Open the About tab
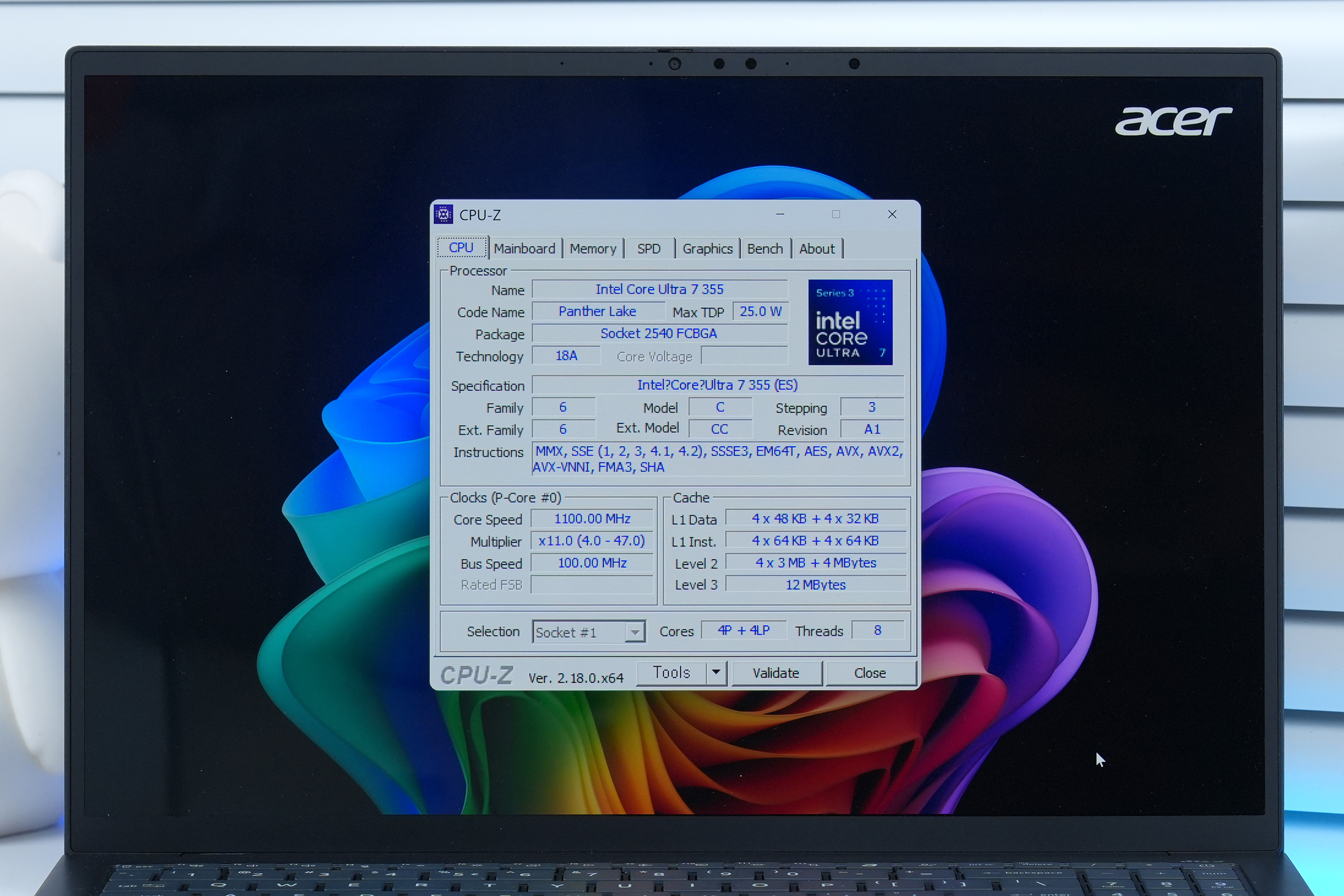 (817, 249)
